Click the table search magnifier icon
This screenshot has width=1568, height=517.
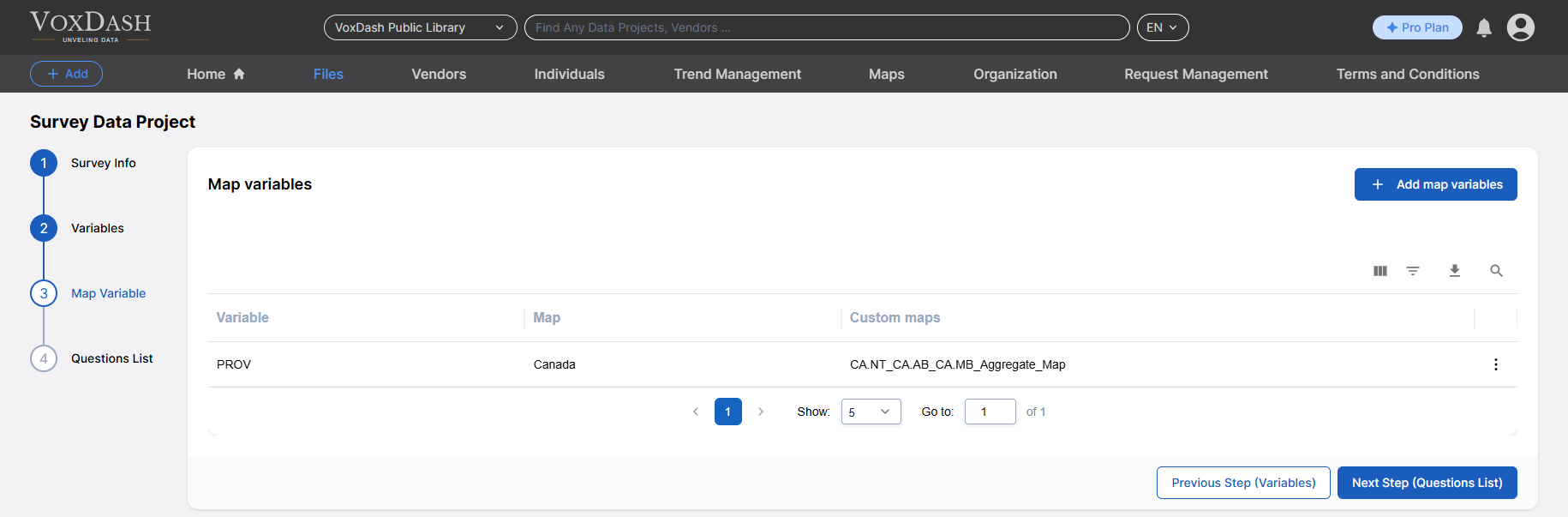pyautogui.click(x=1496, y=271)
